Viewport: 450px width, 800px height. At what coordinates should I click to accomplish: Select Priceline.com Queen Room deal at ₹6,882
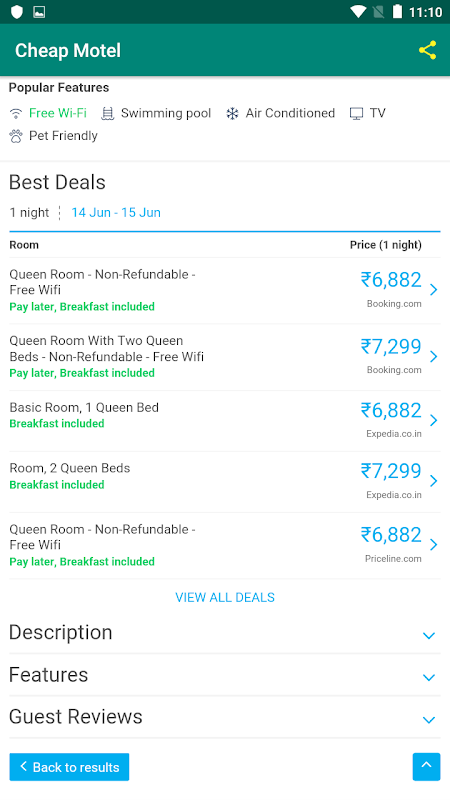224,545
